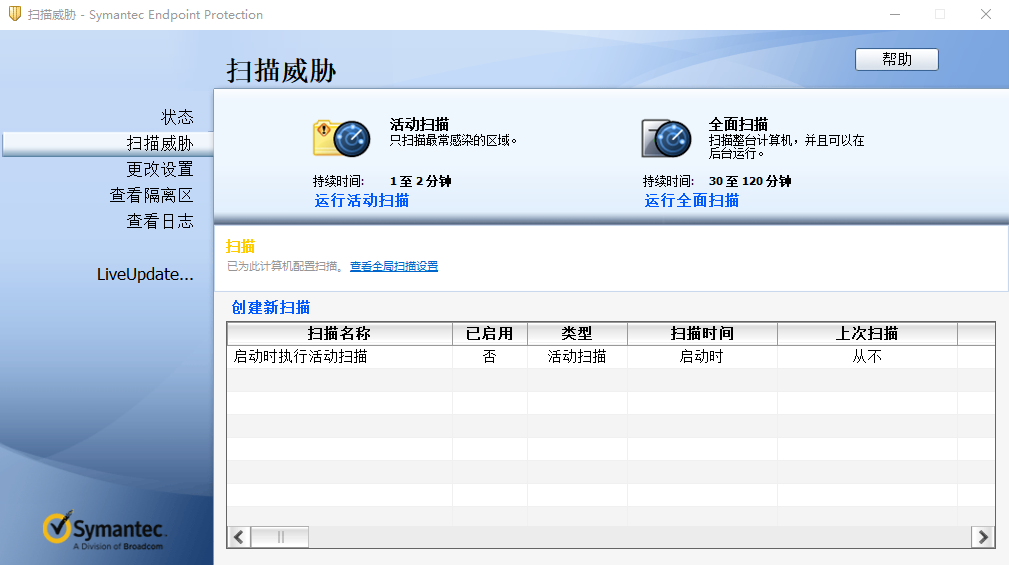The width and height of the screenshot is (1009, 565).
Task: Start scan via 运行全面扫描 link
Action: [692, 200]
